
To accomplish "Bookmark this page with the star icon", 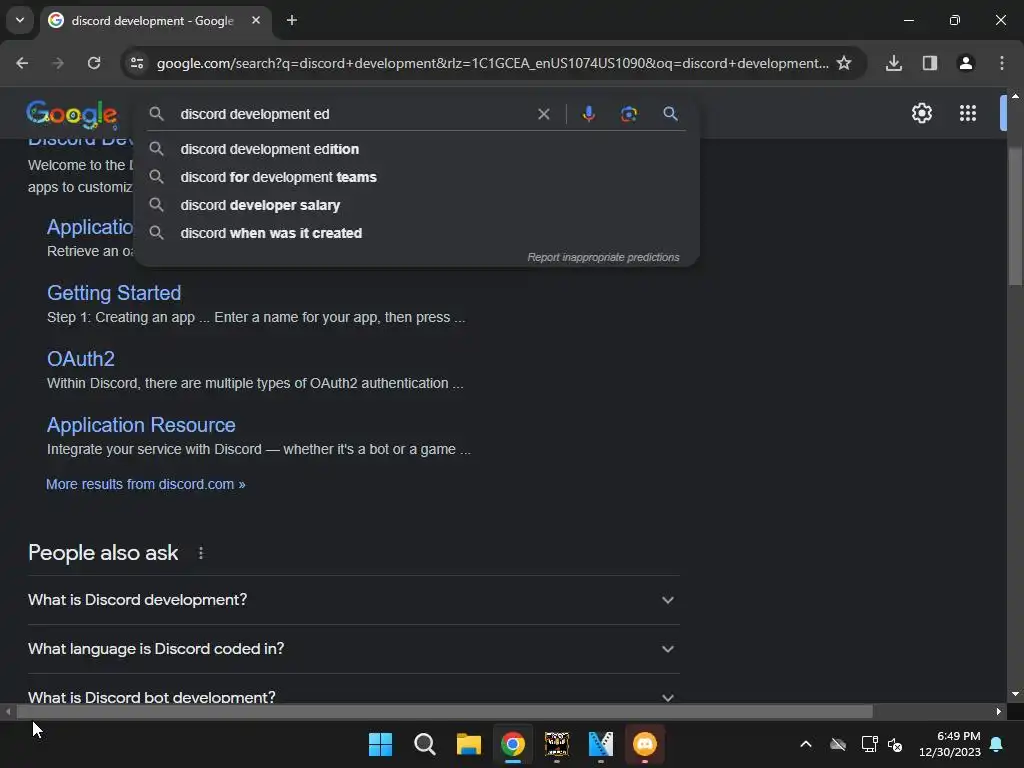I will (844, 63).
